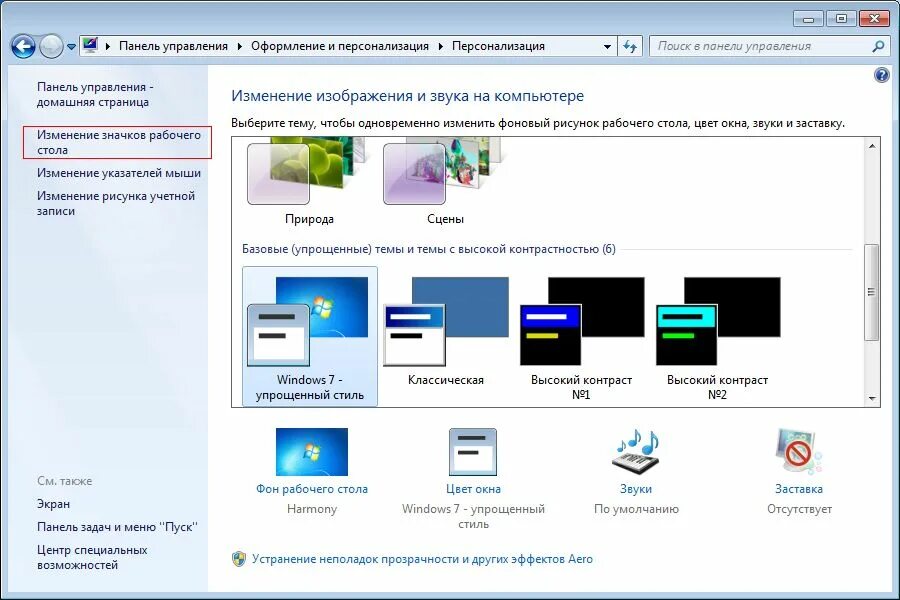Image resolution: width=900 pixels, height=600 pixels.
Task: Open Панель управления - домашняя страница
Action: (95, 94)
